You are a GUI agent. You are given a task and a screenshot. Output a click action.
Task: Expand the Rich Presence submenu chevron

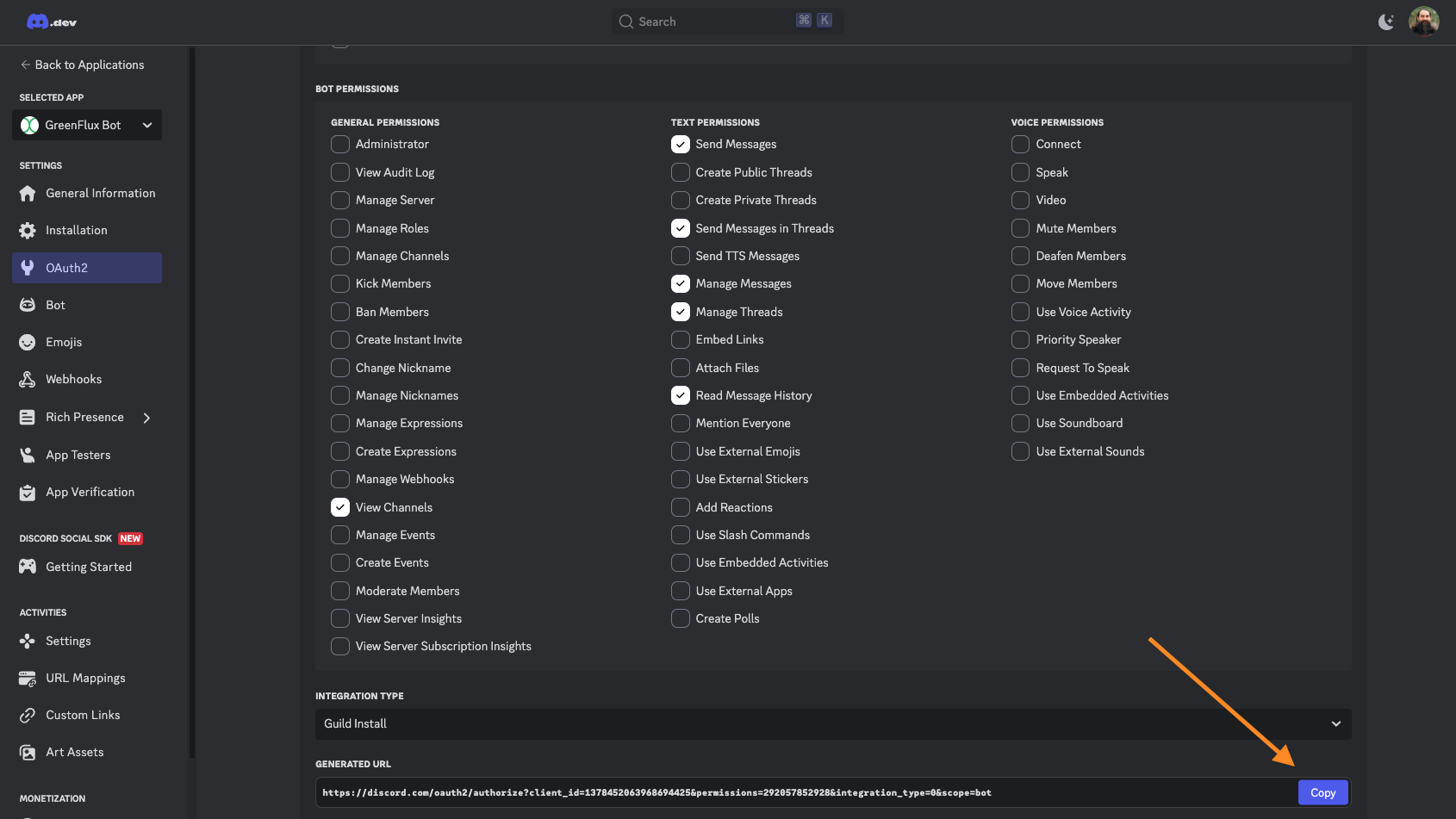coord(146,418)
